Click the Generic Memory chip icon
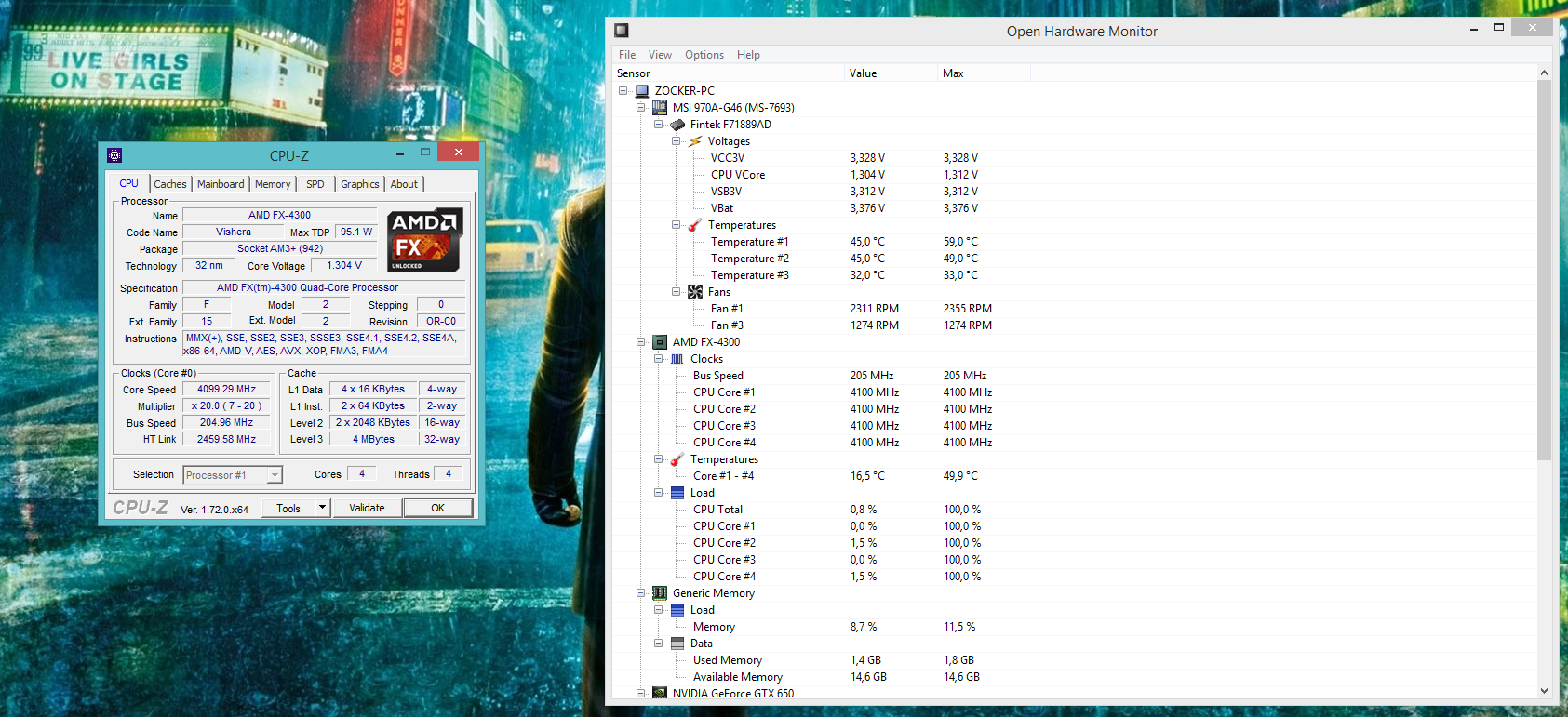Viewport: 1568px width, 717px height. click(x=660, y=593)
